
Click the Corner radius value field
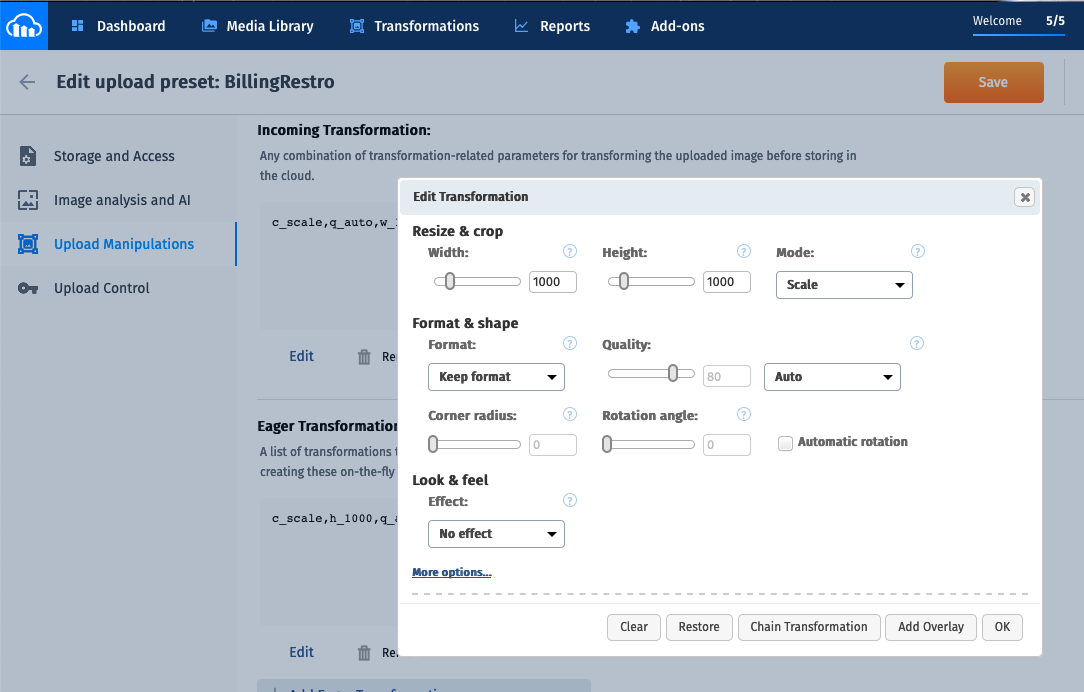pos(553,445)
